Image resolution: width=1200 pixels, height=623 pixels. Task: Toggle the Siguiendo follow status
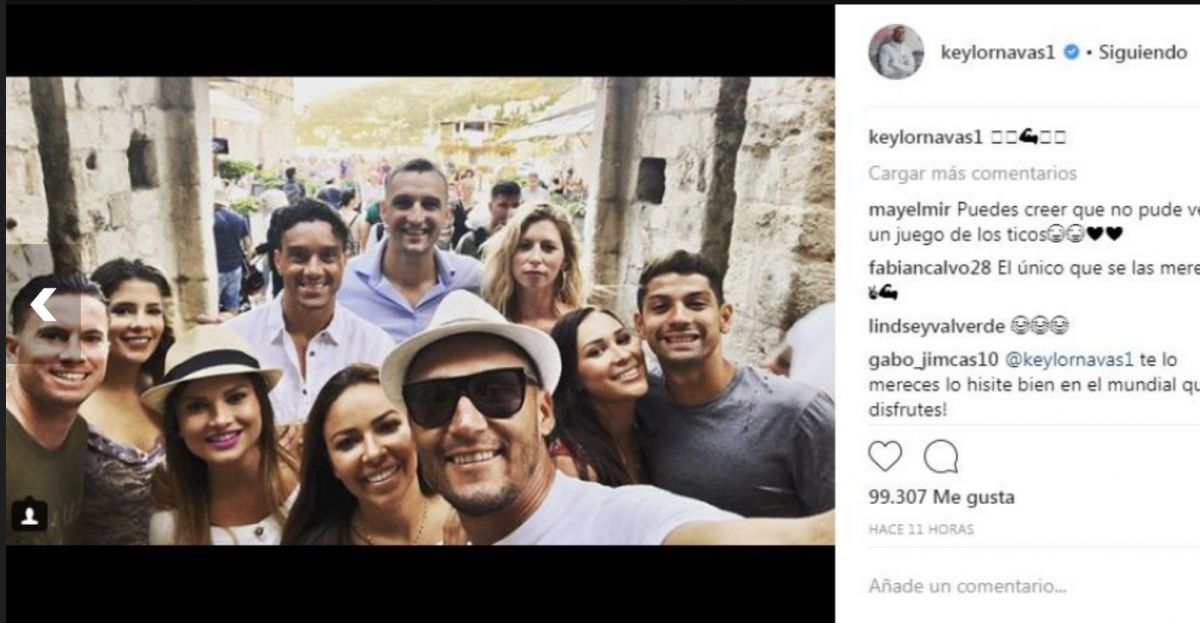(1143, 53)
